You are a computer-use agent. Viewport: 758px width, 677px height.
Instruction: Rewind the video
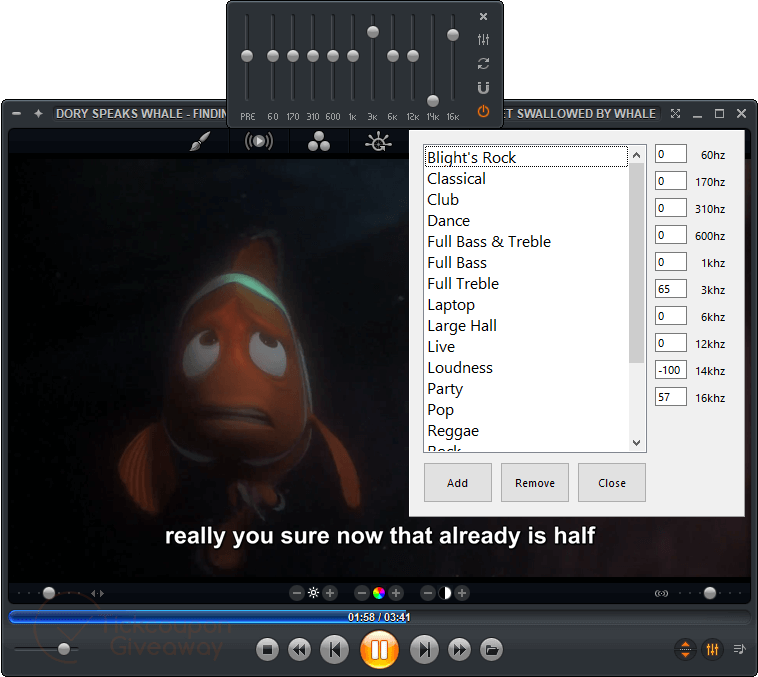pyautogui.click(x=299, y=649)
